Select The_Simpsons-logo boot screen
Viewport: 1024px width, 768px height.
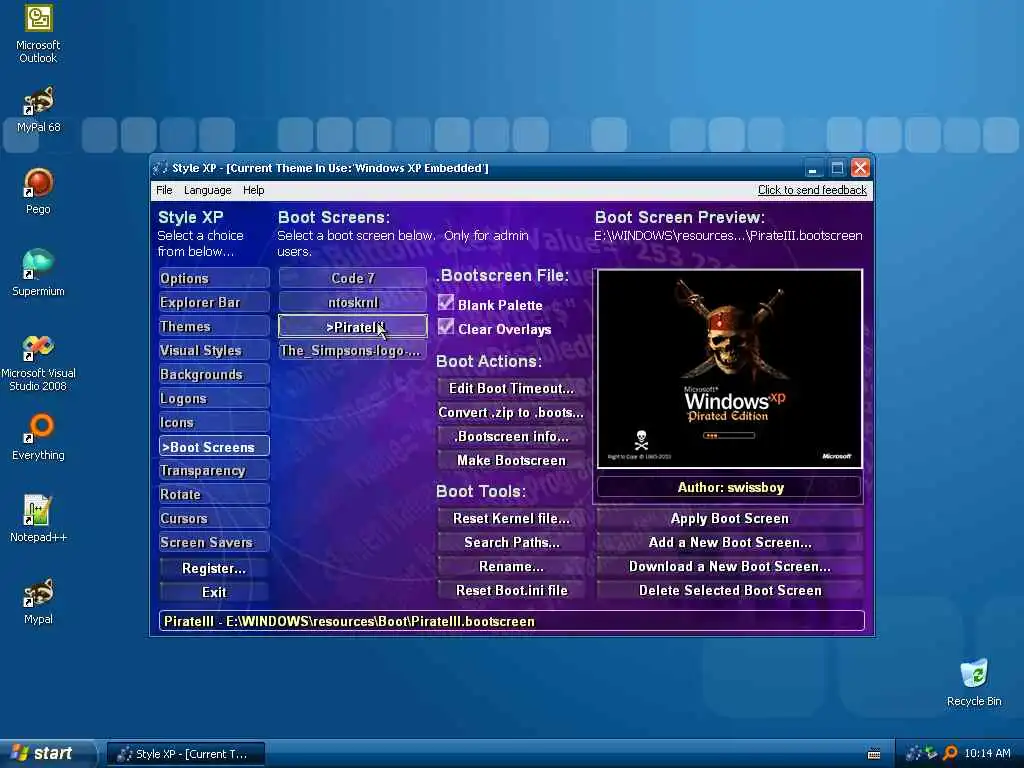pos(353,351)
